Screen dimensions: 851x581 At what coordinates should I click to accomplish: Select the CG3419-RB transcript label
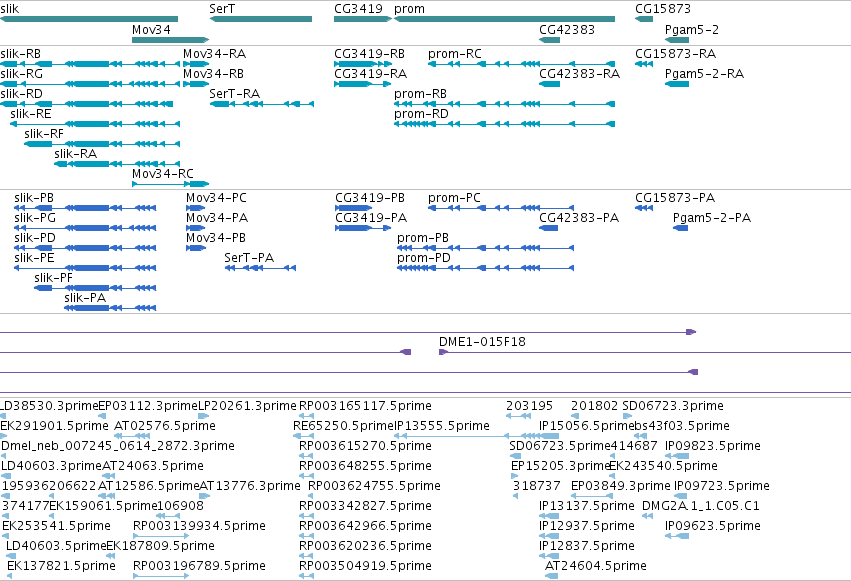pyautogui.click(x=370, y=54)
